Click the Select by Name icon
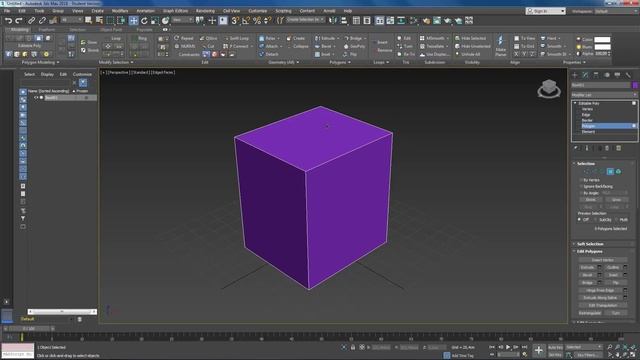This screenshot has height=360, width=640. pyautogui.click(x=99, y=20)
